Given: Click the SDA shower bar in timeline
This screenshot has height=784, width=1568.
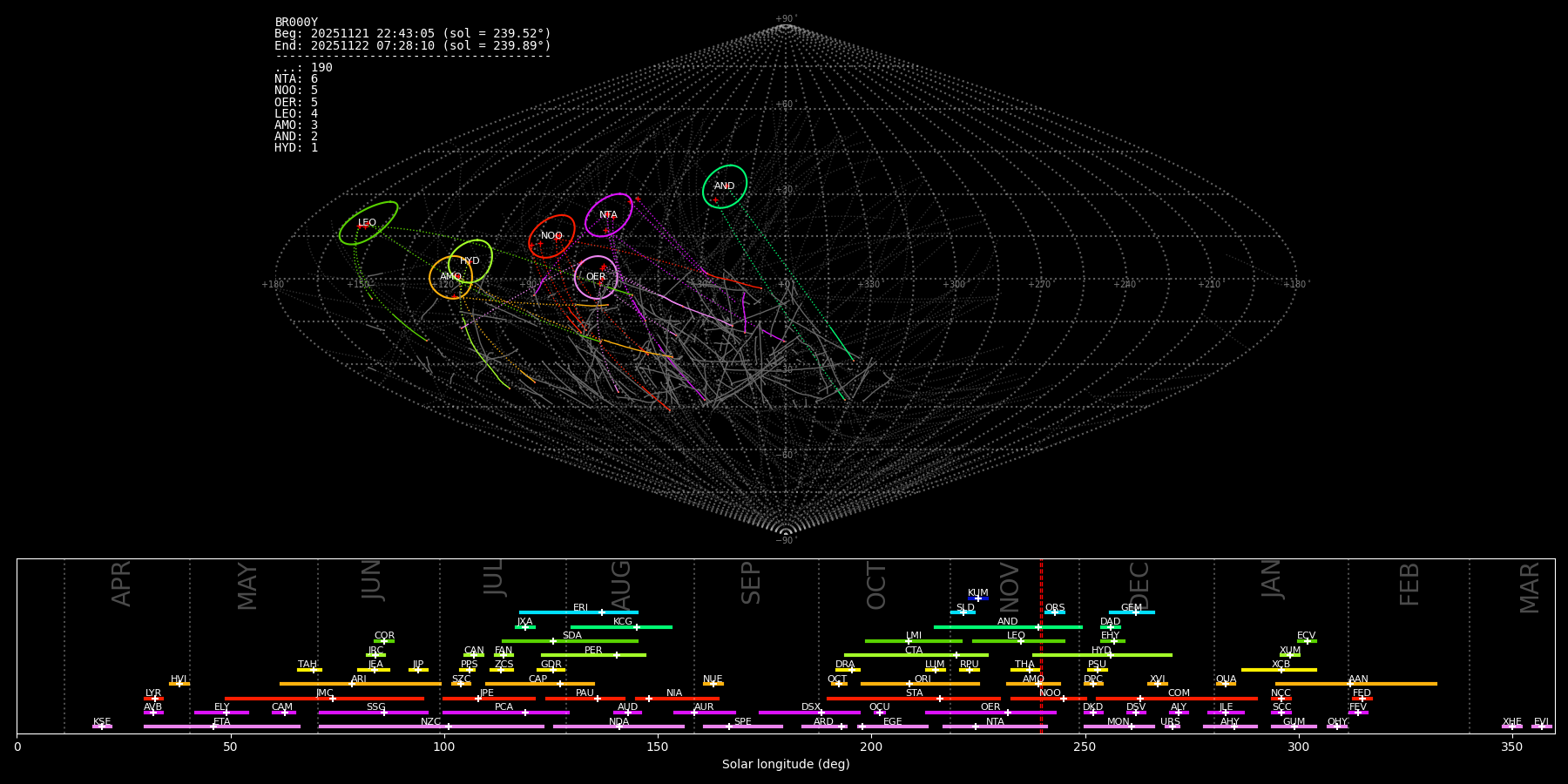Looking at the screenshot, I should [570, 641].
